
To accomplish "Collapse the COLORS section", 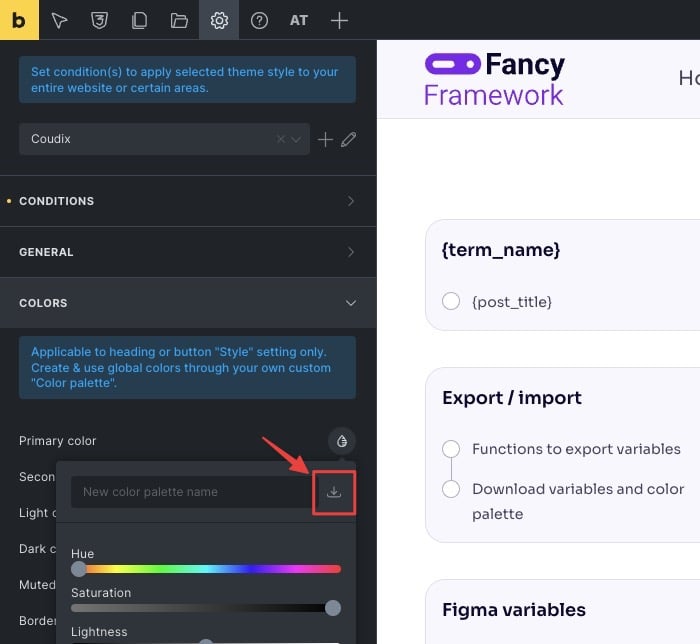I will coord(188,303).
